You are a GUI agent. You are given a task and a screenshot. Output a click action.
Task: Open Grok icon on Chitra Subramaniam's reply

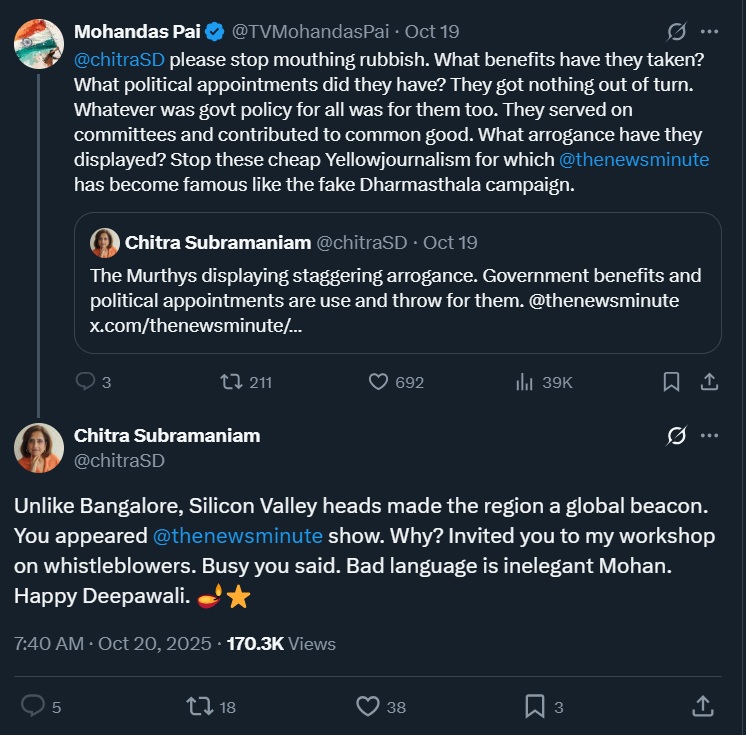pyautogui.click(x=676, y=436)
